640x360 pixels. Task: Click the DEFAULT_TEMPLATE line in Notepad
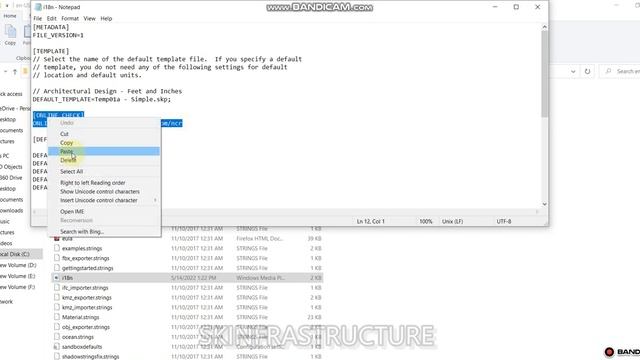(102, 99)
